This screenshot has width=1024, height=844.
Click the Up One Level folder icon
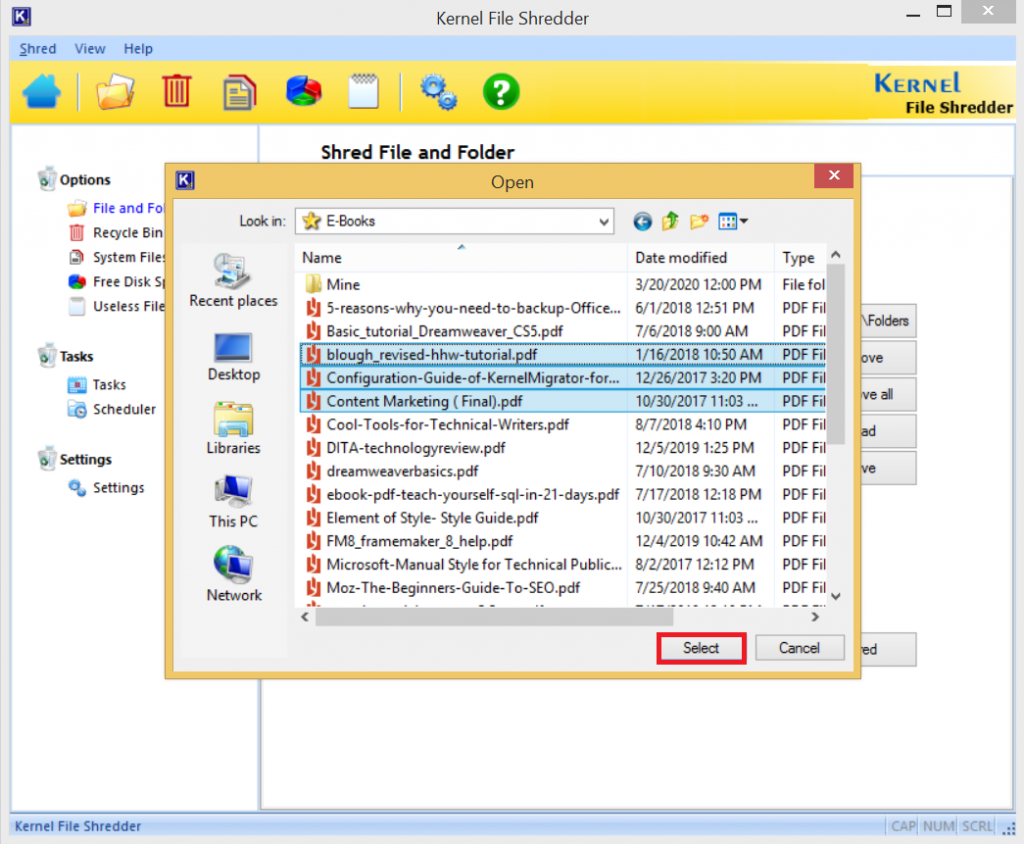[670, 221]
